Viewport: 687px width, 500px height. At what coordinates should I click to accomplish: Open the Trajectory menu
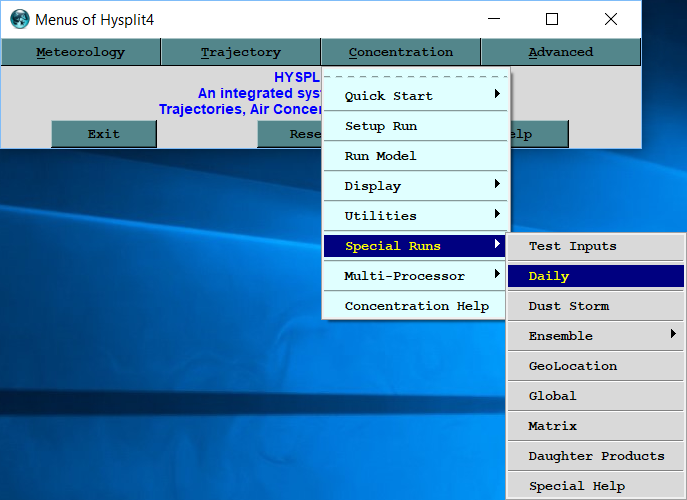pos(241,52)
